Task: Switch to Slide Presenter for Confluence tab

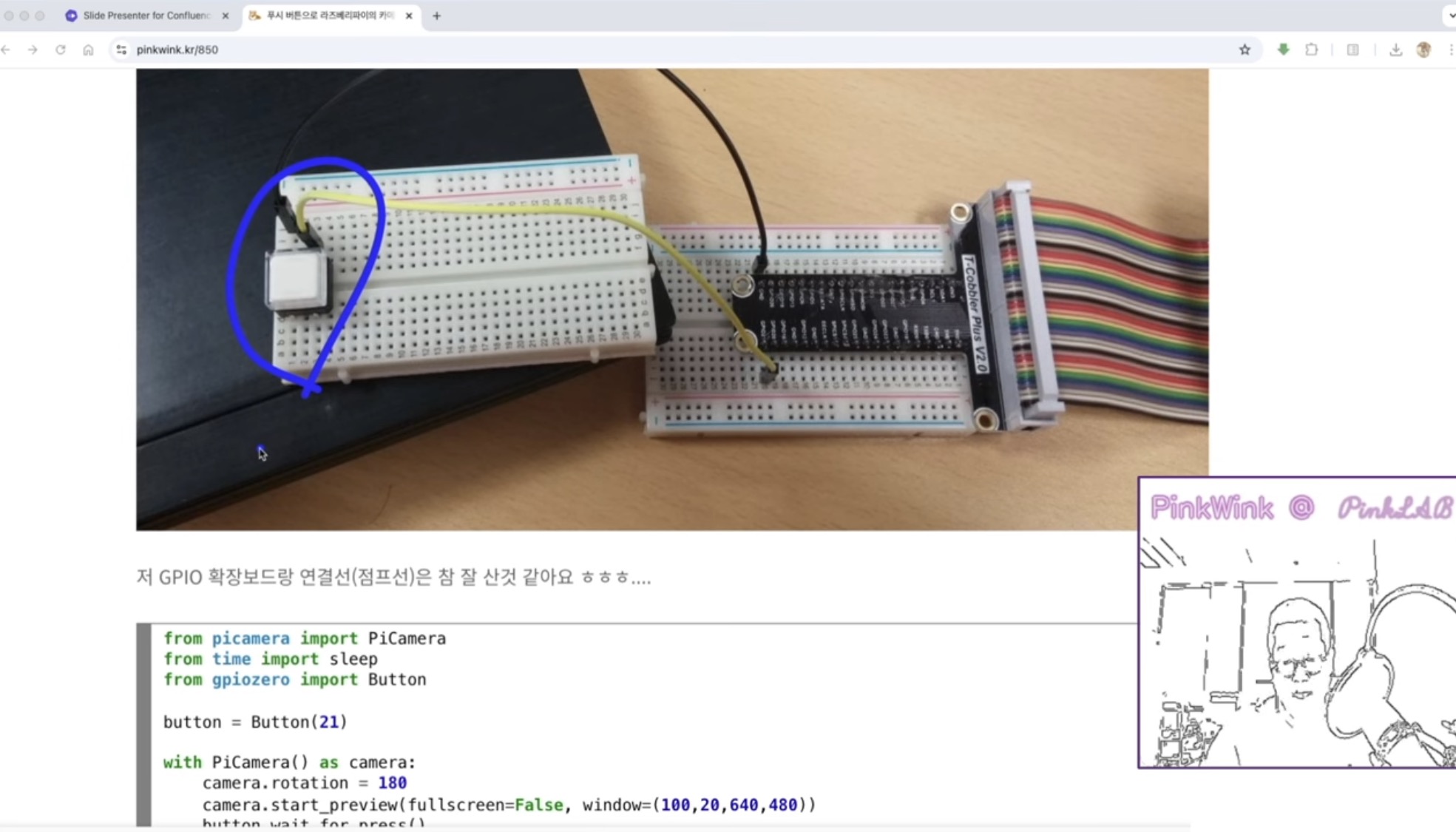Action: [x=146, y=16]
